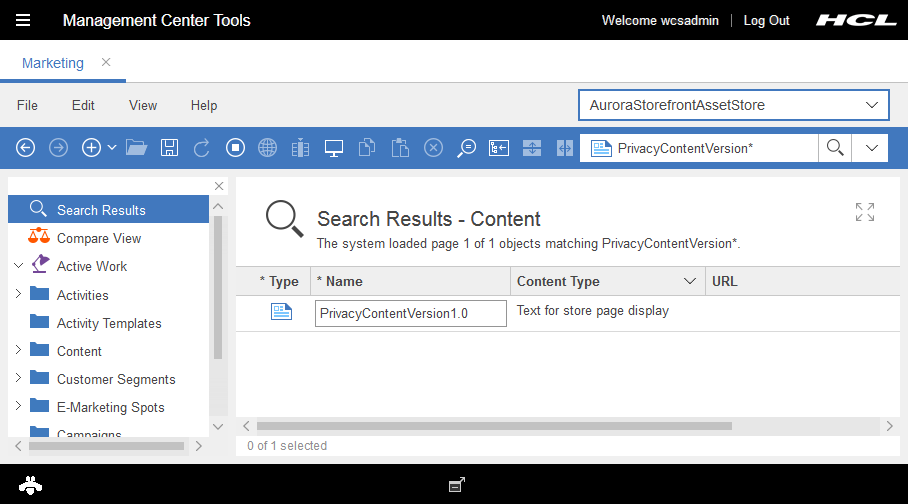Expand the Customer Segments folder
The image size is (908, 504).
18,379
